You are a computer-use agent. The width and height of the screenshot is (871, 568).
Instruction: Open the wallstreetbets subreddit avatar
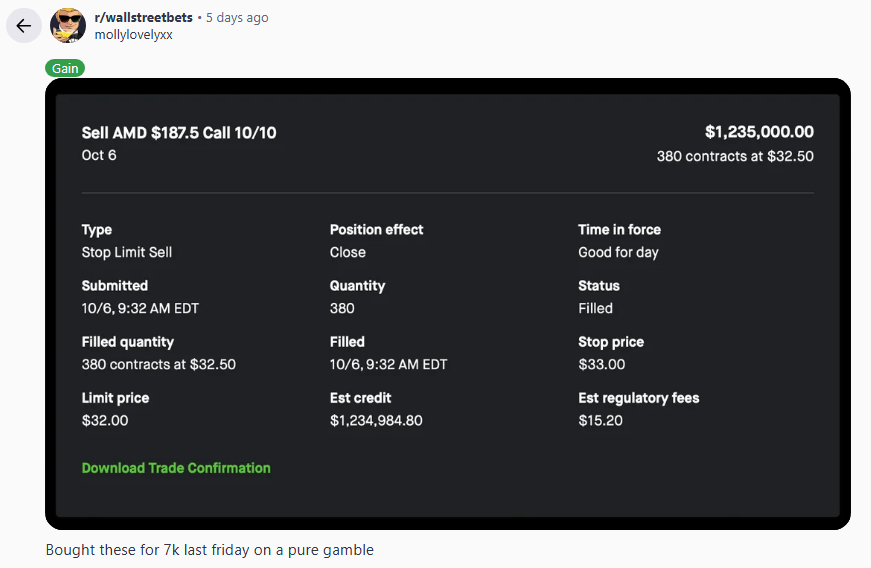click(x=68, y=26)
